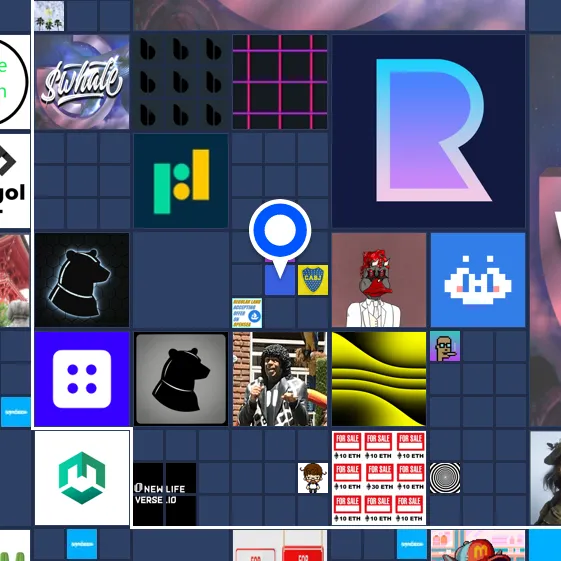The width and height of the screenshot is (561, 561).
Task: Open the black white spiral tile
Action: click(445, 478)
